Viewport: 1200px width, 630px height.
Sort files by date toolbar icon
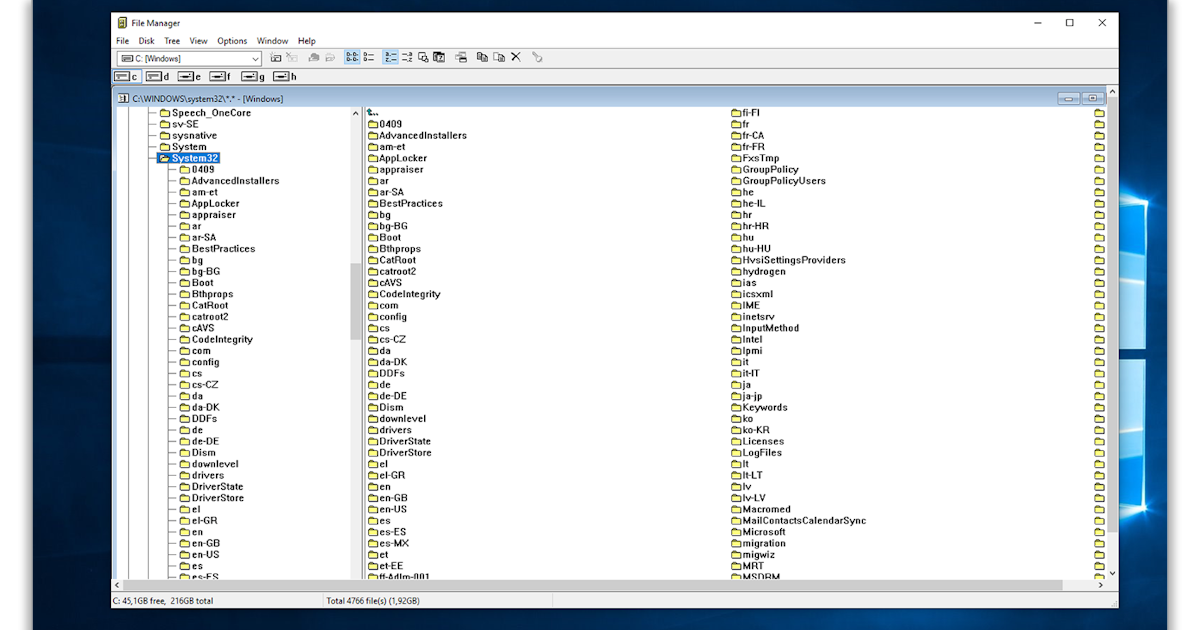click(438, 58)
